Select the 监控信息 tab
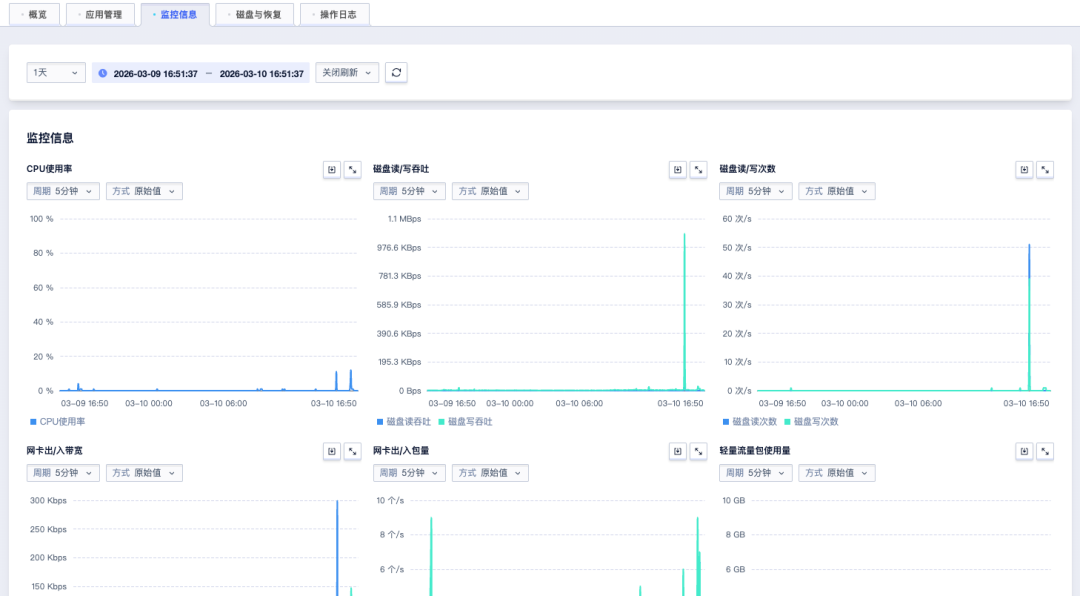Viewport: 1080px width, 596px height. 175,14
